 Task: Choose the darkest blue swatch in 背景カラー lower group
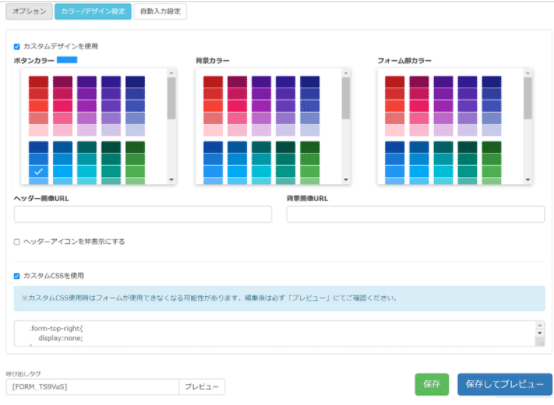[x=213, y=147]
